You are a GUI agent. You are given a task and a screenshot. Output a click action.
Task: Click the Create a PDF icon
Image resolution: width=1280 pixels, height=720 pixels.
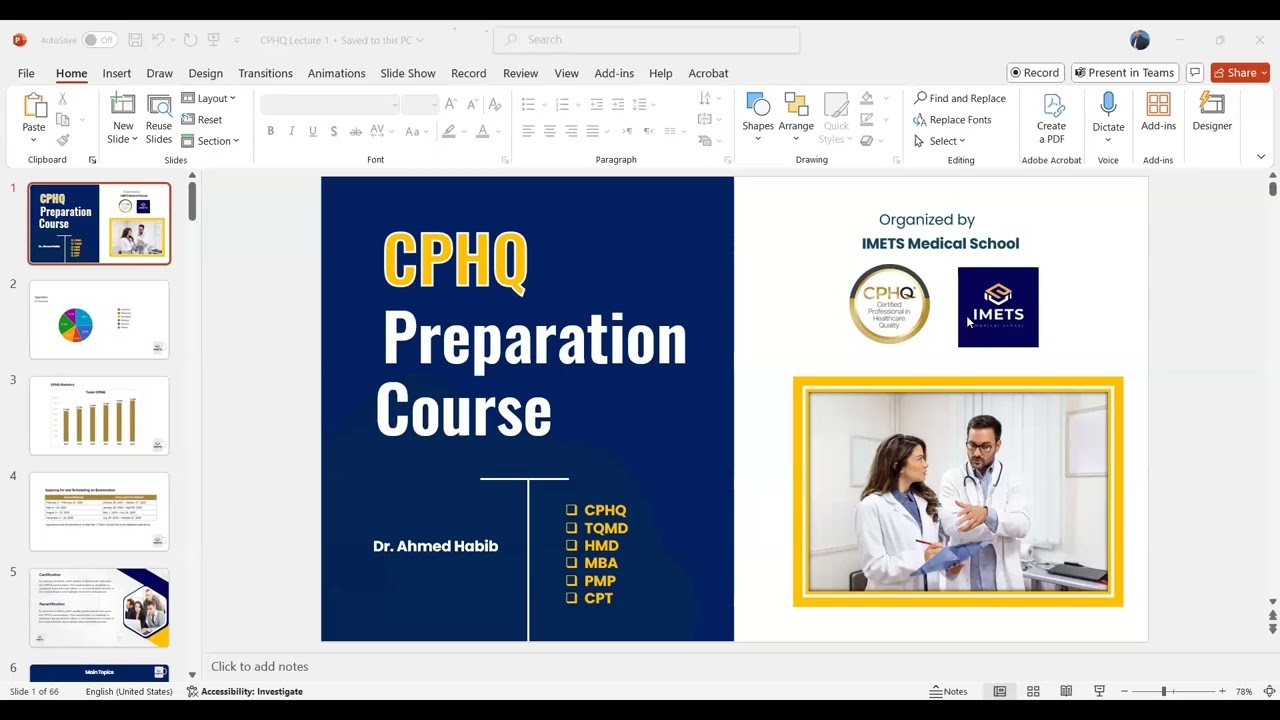click(1052, 105)
